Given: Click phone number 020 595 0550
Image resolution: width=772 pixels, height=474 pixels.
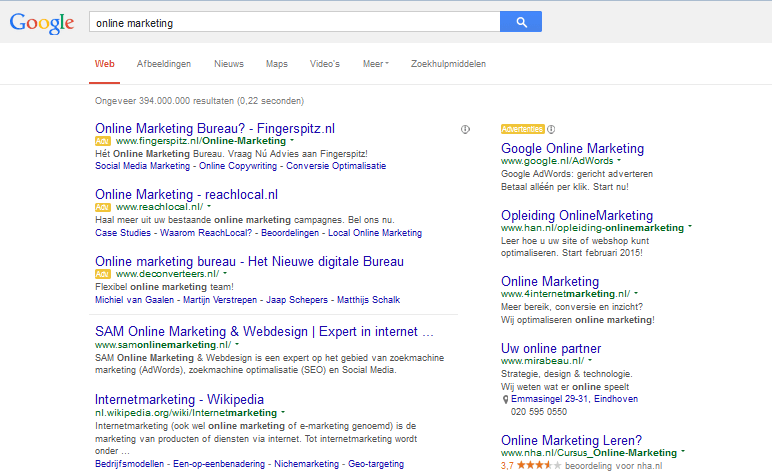Looking at the screenshot, I should pos(539,411).
